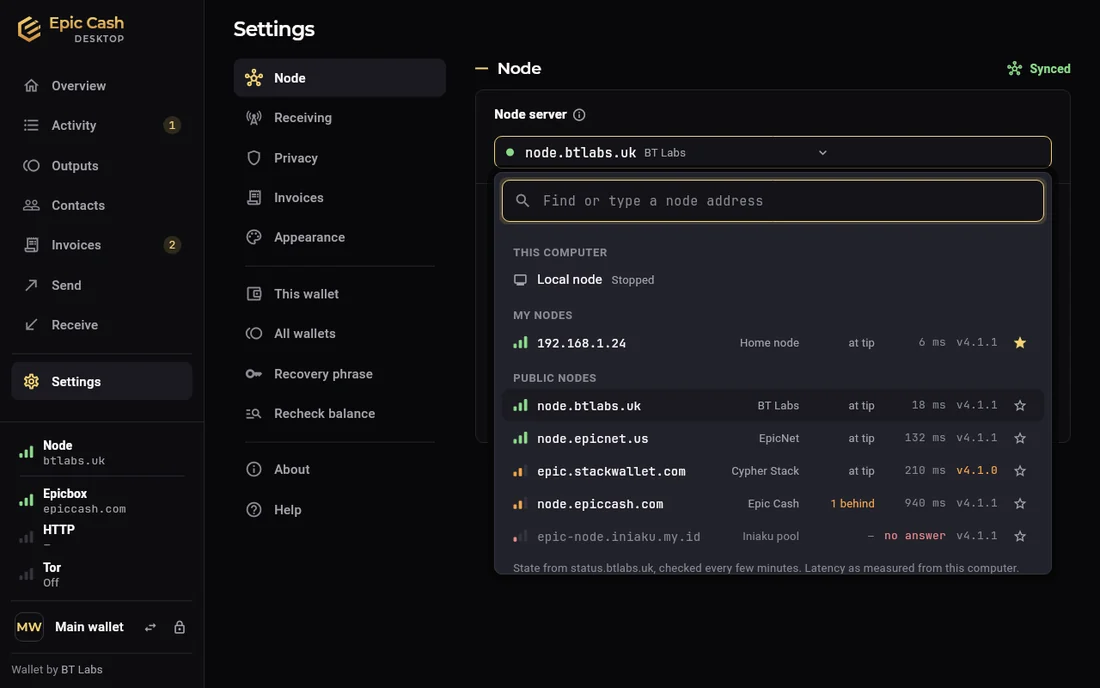
Task: Open the node.btlabs.uk server dropdown
Action: click(x=772, y=152)
